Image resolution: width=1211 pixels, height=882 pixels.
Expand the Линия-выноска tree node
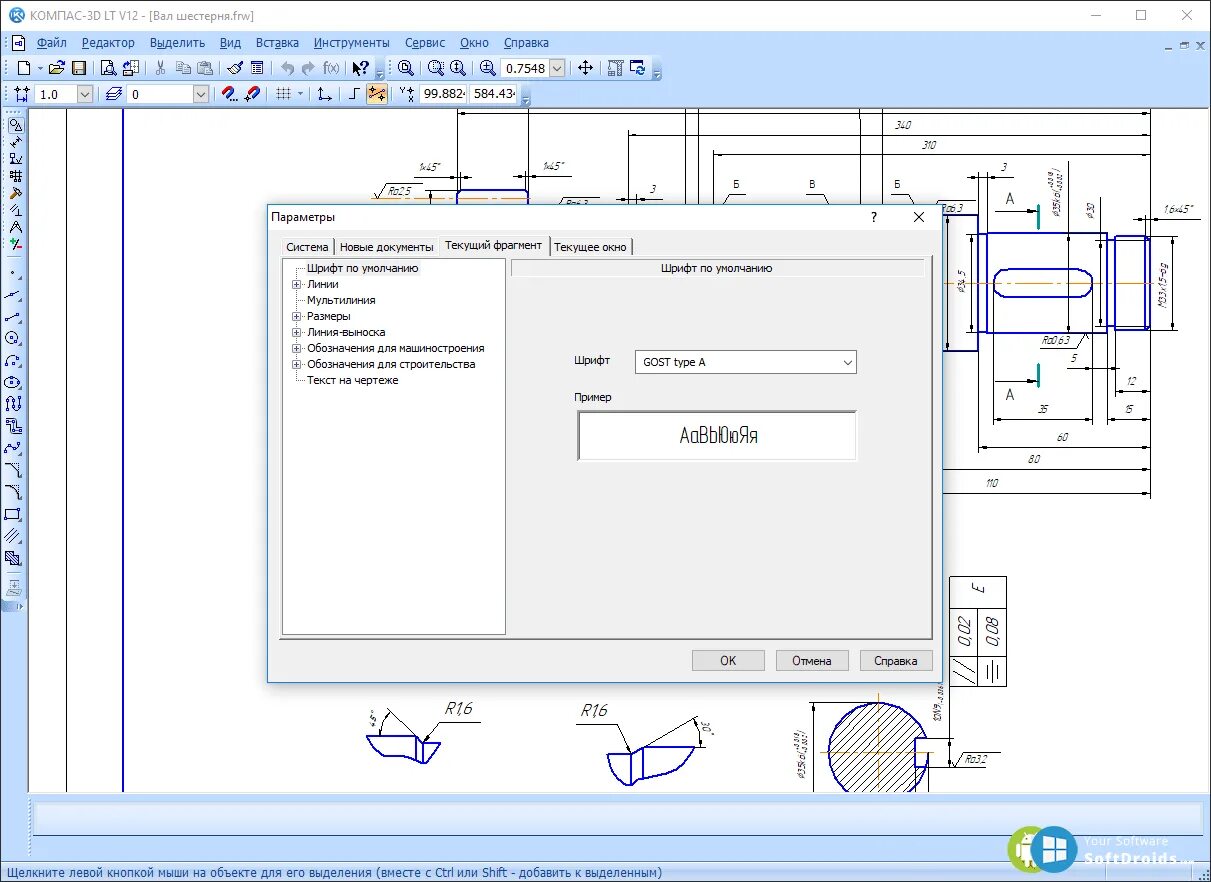pyautogui.click(x=297, y=332)
